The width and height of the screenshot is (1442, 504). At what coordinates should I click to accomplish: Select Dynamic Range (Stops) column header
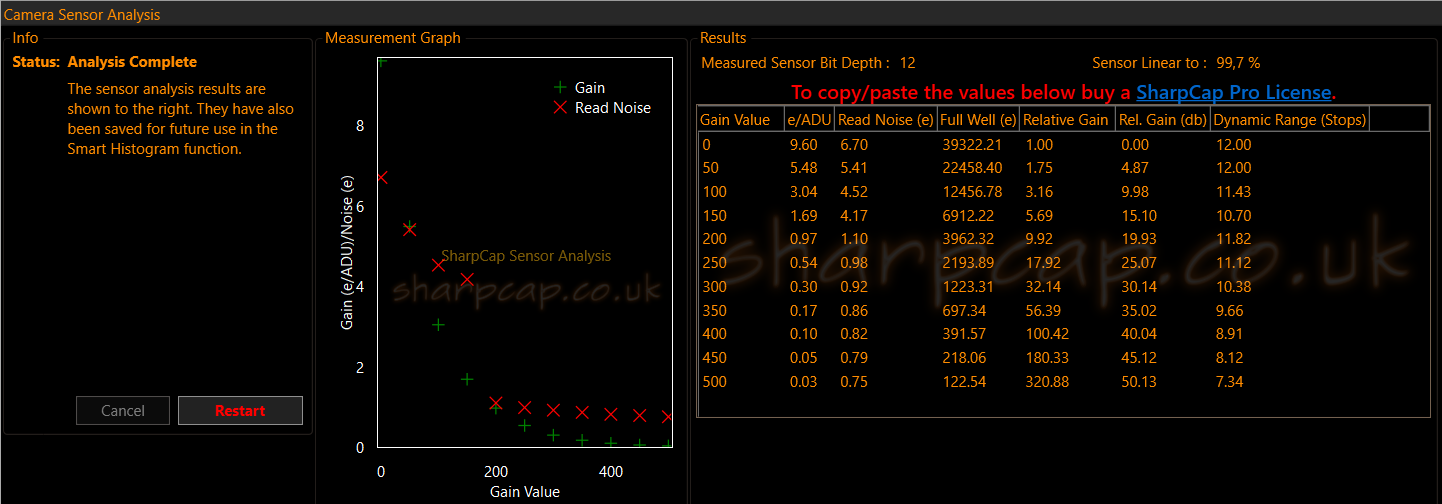pos(1289,120)
